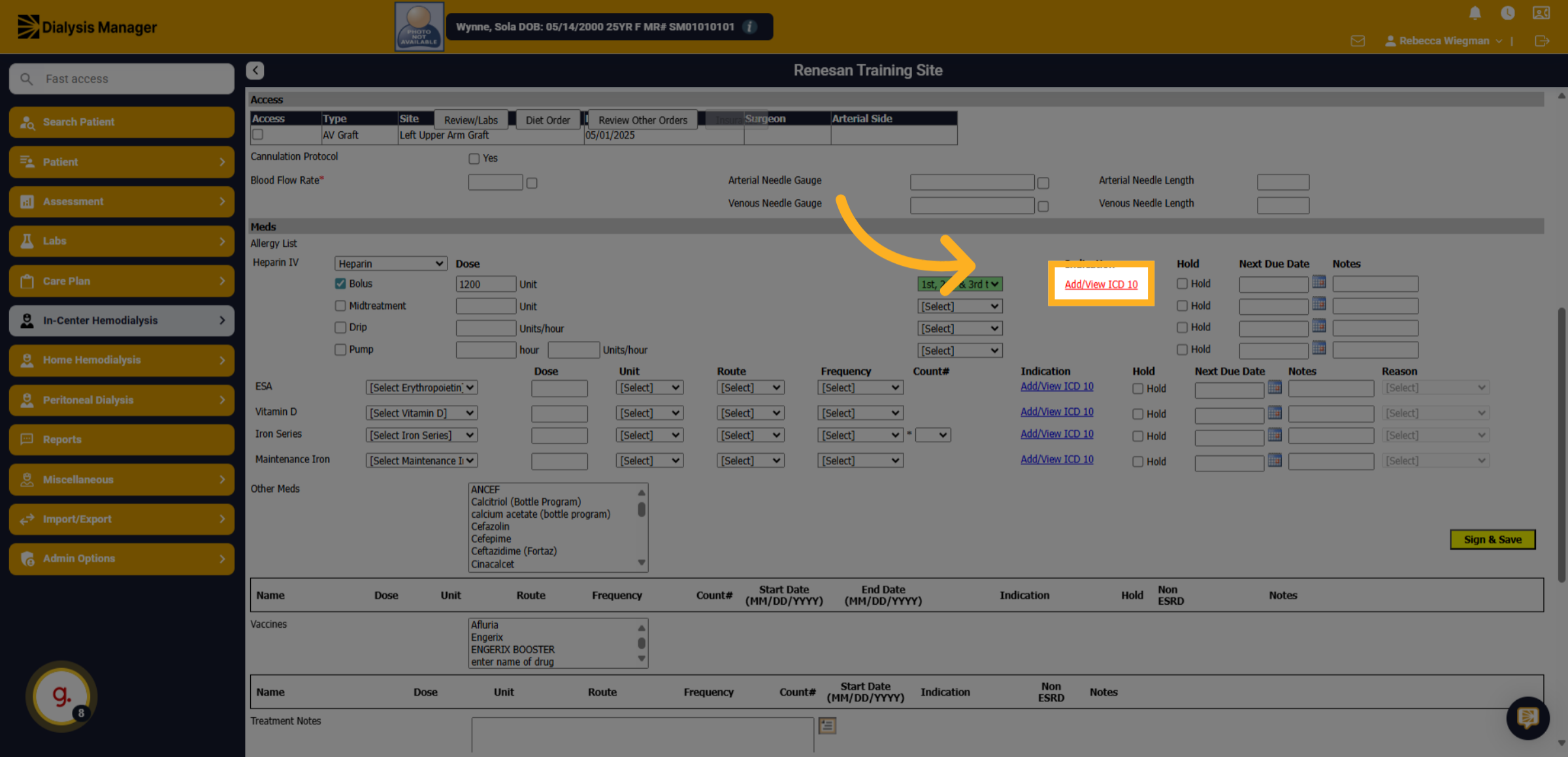Click the Review Other Orders button
Screen dimensions: 1568x757
pyautogui.click(x=643, y=120)
